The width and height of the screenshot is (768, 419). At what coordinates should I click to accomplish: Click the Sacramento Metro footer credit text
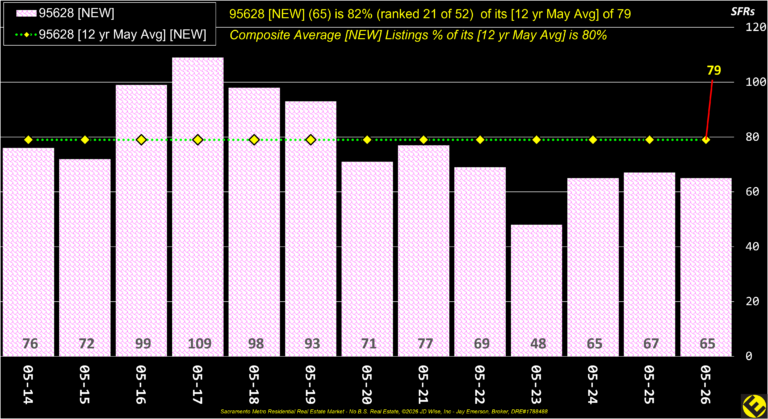click(384, 412)
